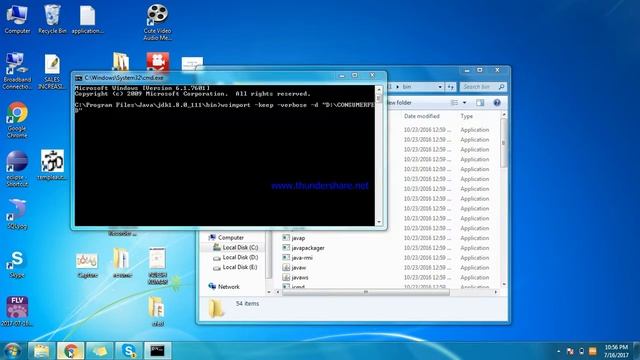Image resolution: width=640 pixels, height=360 pixels.
Task: Launch the eclipse Shortcut icon
Action: (x=17, y=169)
